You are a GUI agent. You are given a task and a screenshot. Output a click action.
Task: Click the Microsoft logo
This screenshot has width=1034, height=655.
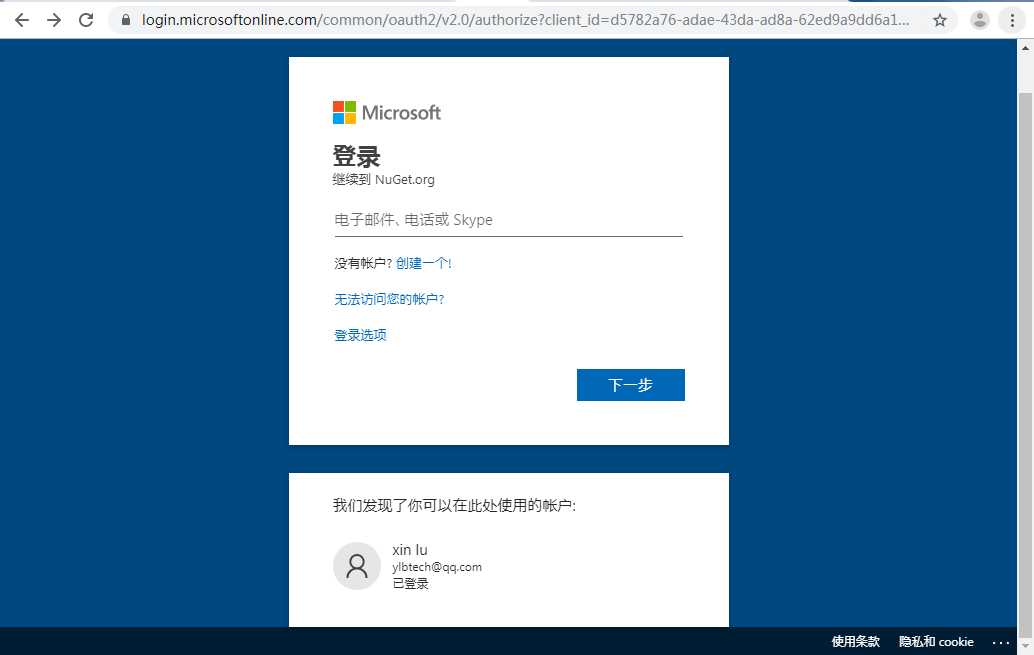(386, 113)
